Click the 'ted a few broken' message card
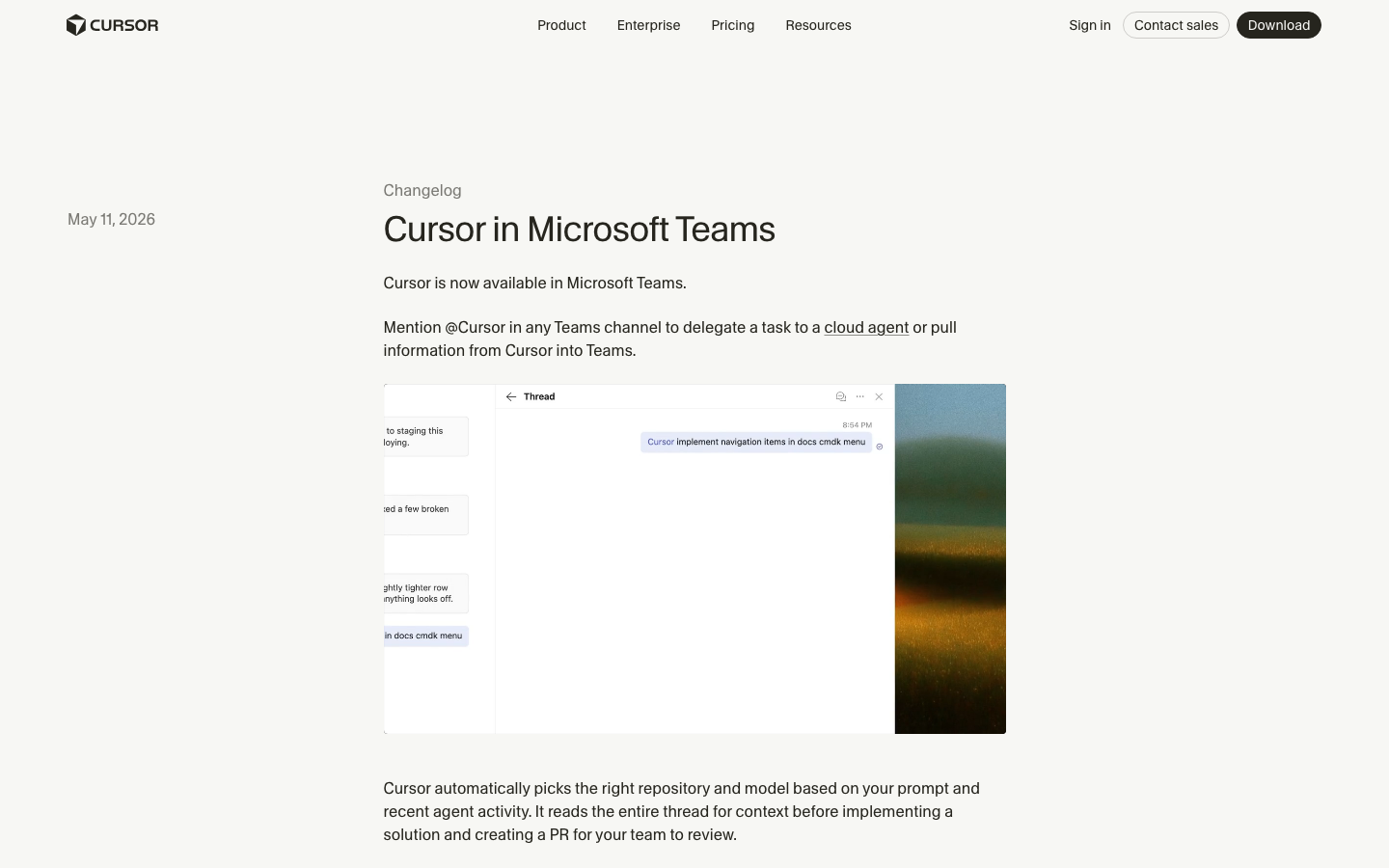1389x868 pixels. pyautogui.click(x=425, y=515)
